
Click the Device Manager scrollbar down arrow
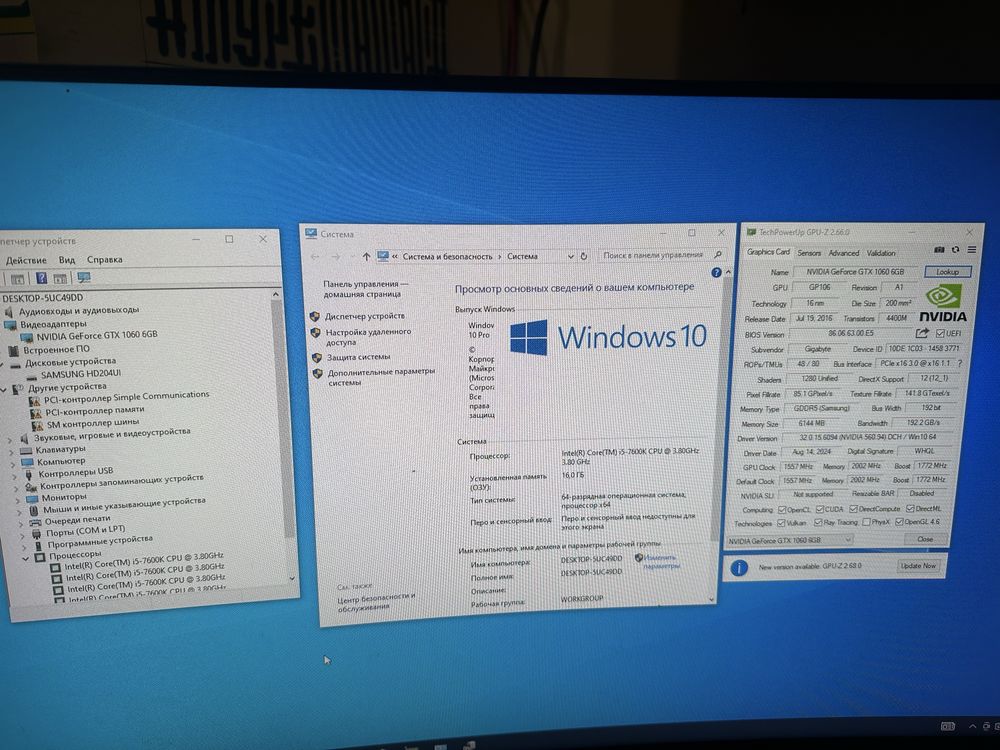pyautogui.click(x=291, y=579)
